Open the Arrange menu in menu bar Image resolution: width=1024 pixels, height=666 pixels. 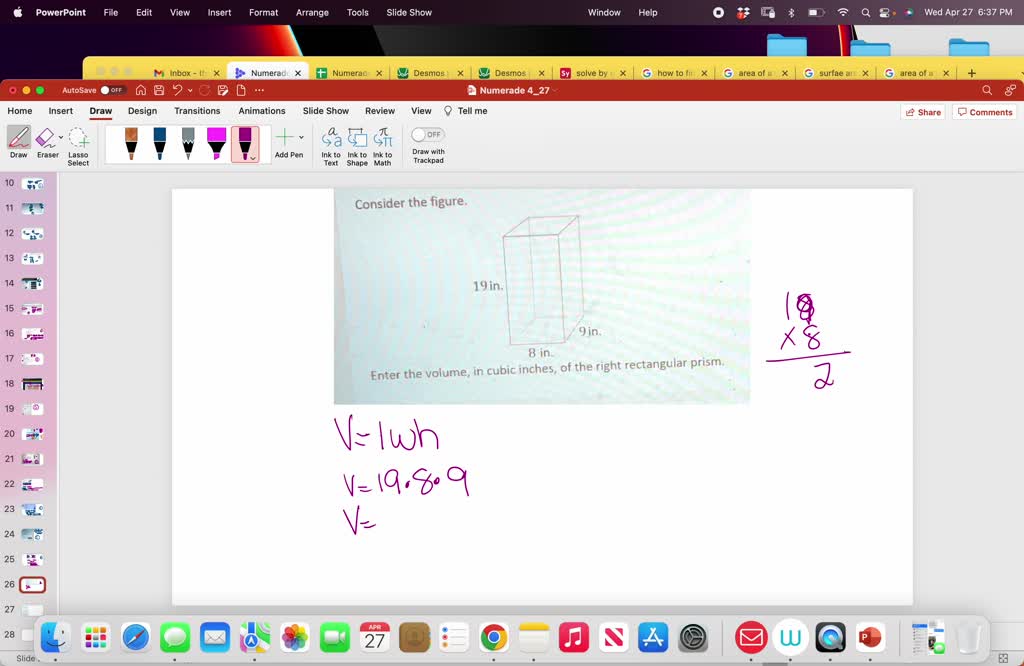(x=312, y=12)
